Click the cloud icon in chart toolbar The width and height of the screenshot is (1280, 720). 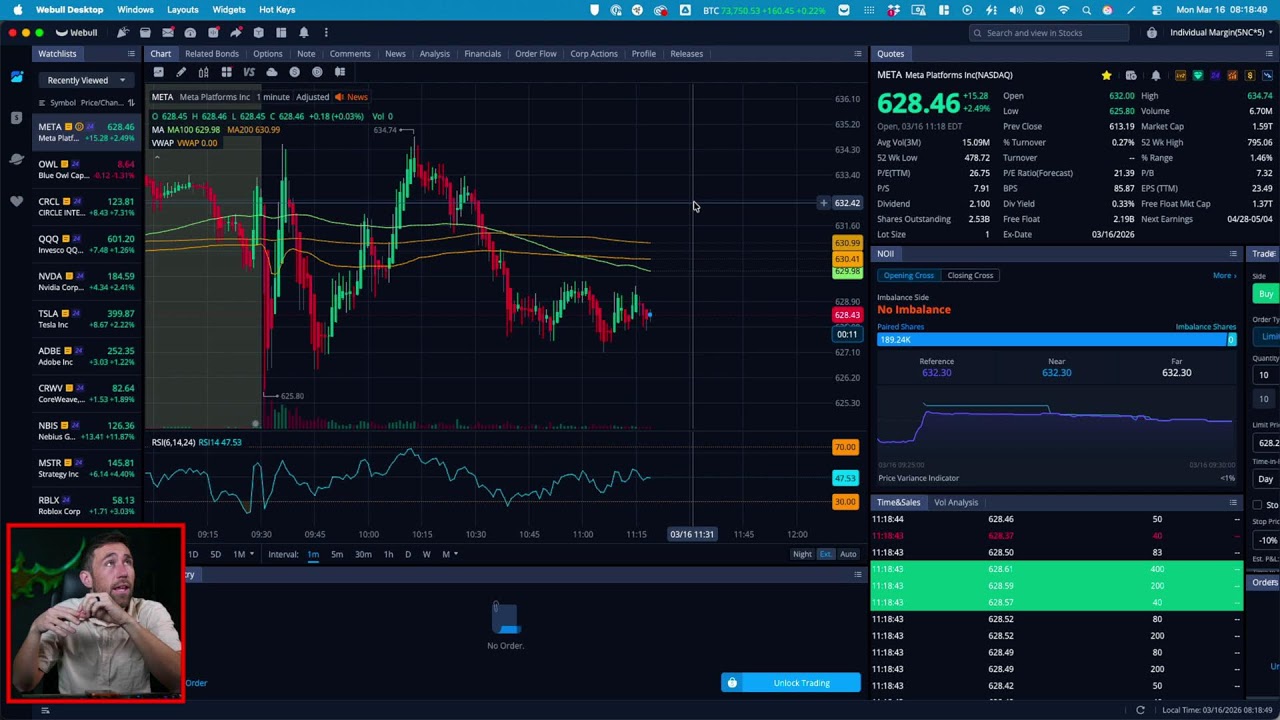[271, 72]
